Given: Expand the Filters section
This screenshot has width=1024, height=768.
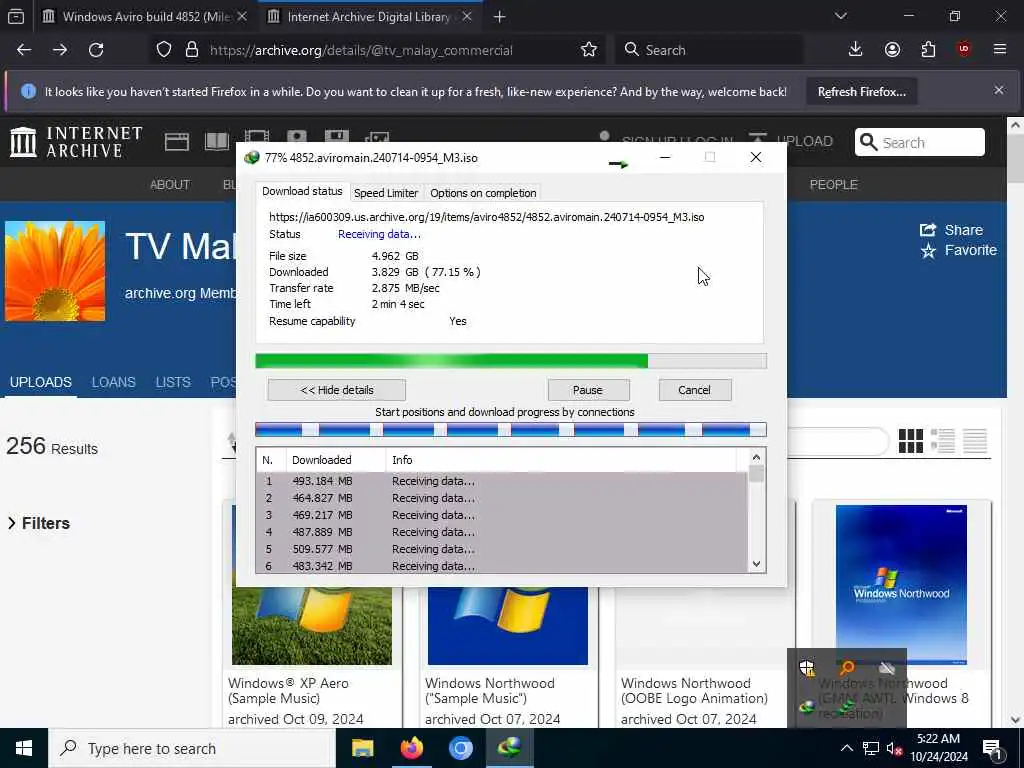Looking at the screenshot, I should (39, 523).
